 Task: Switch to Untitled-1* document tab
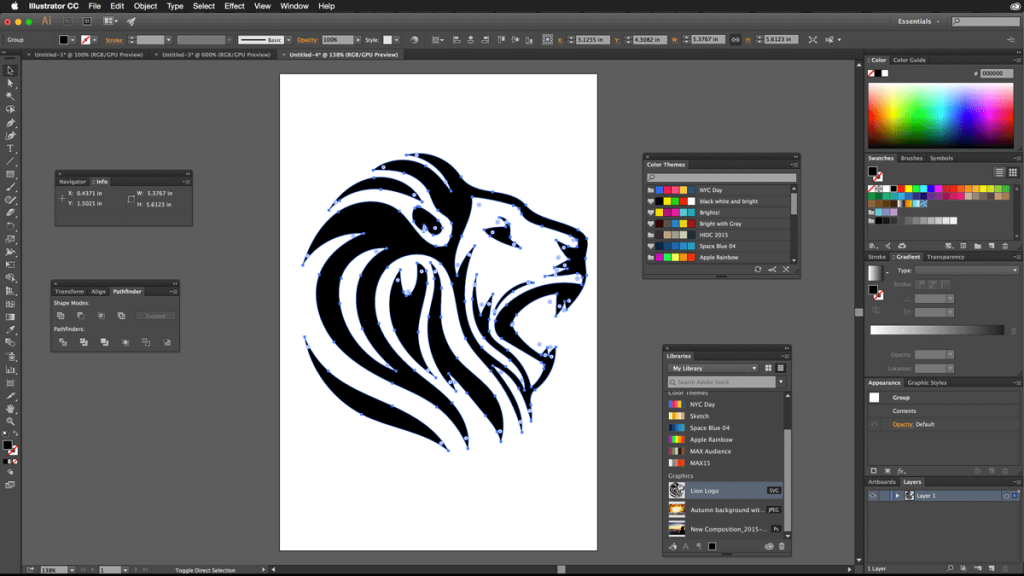tap(88, 55)
